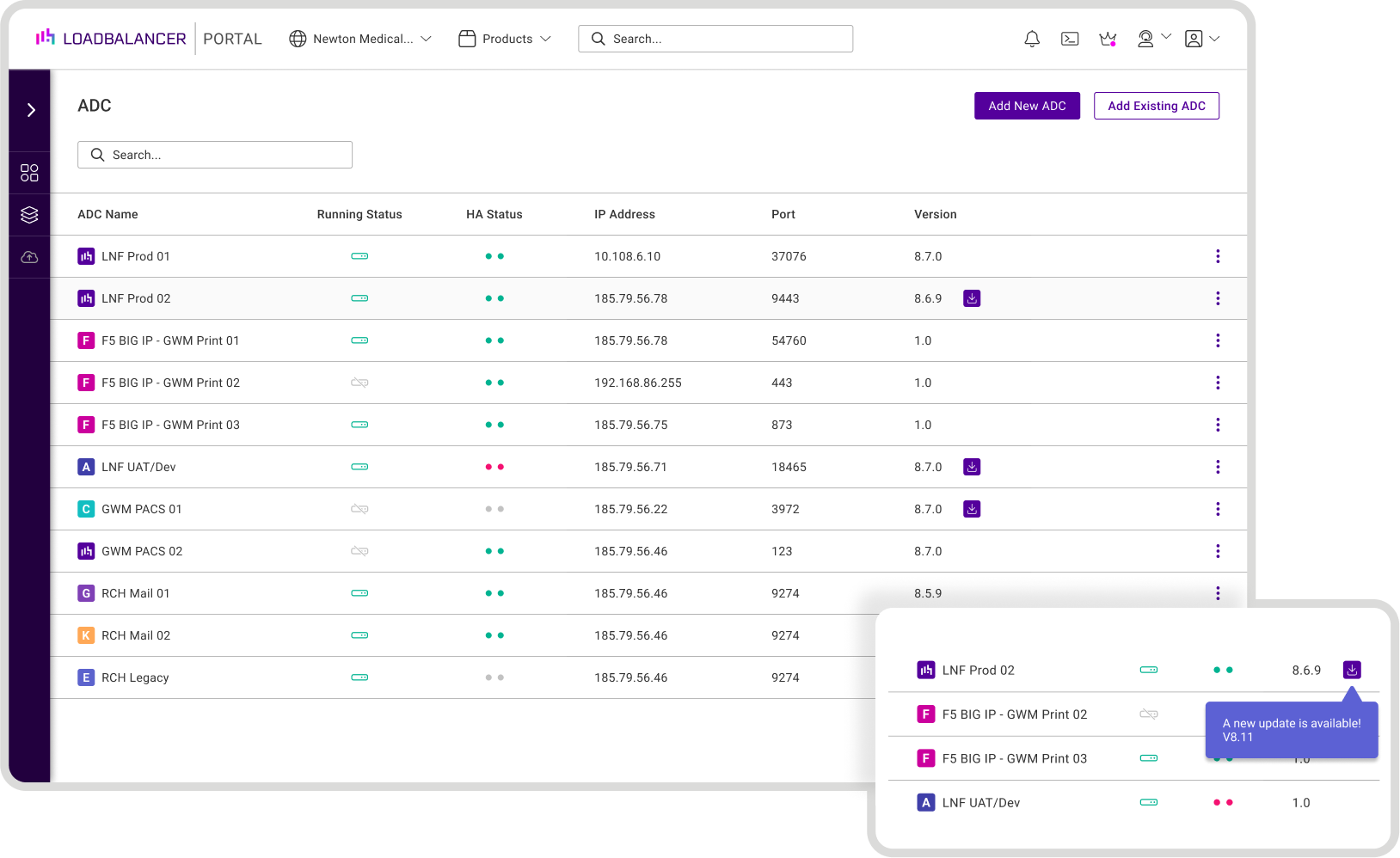This screenshot has width=1400, height=858.
Task: Open the more-options menu for LNF Prod 02
Action: (x=1218, y=298)
